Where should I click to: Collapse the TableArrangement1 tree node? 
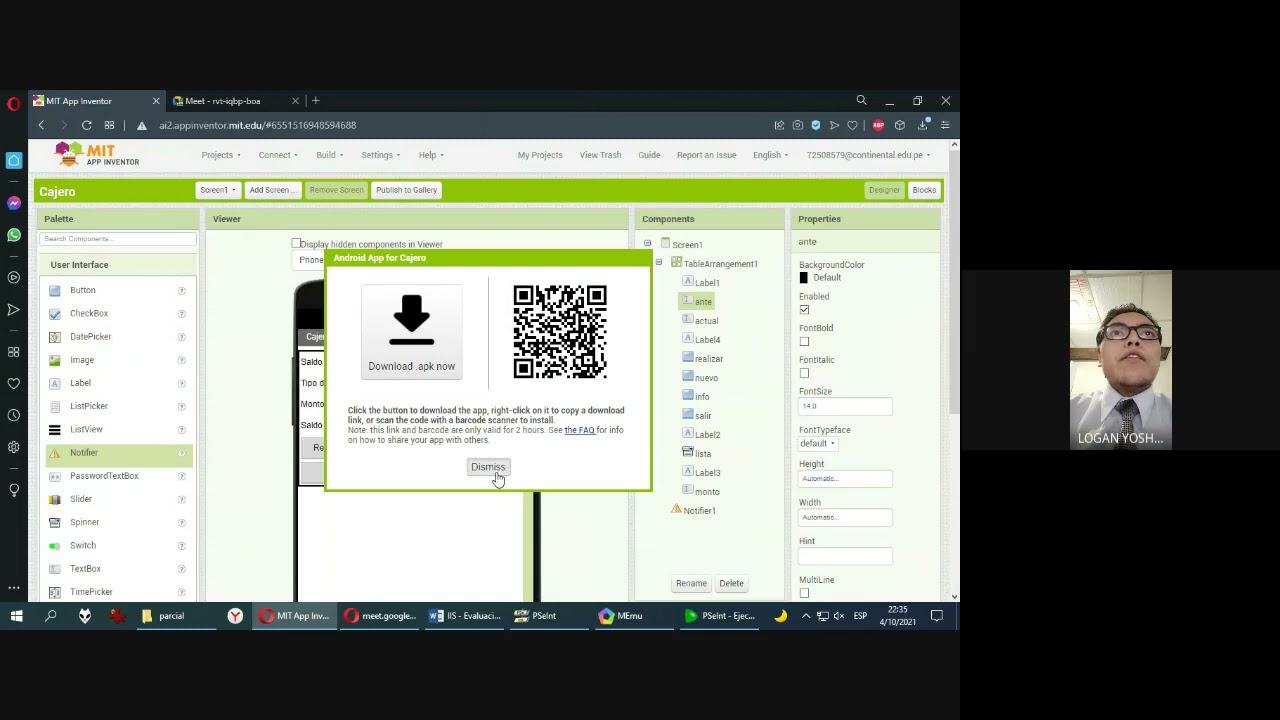658,263
